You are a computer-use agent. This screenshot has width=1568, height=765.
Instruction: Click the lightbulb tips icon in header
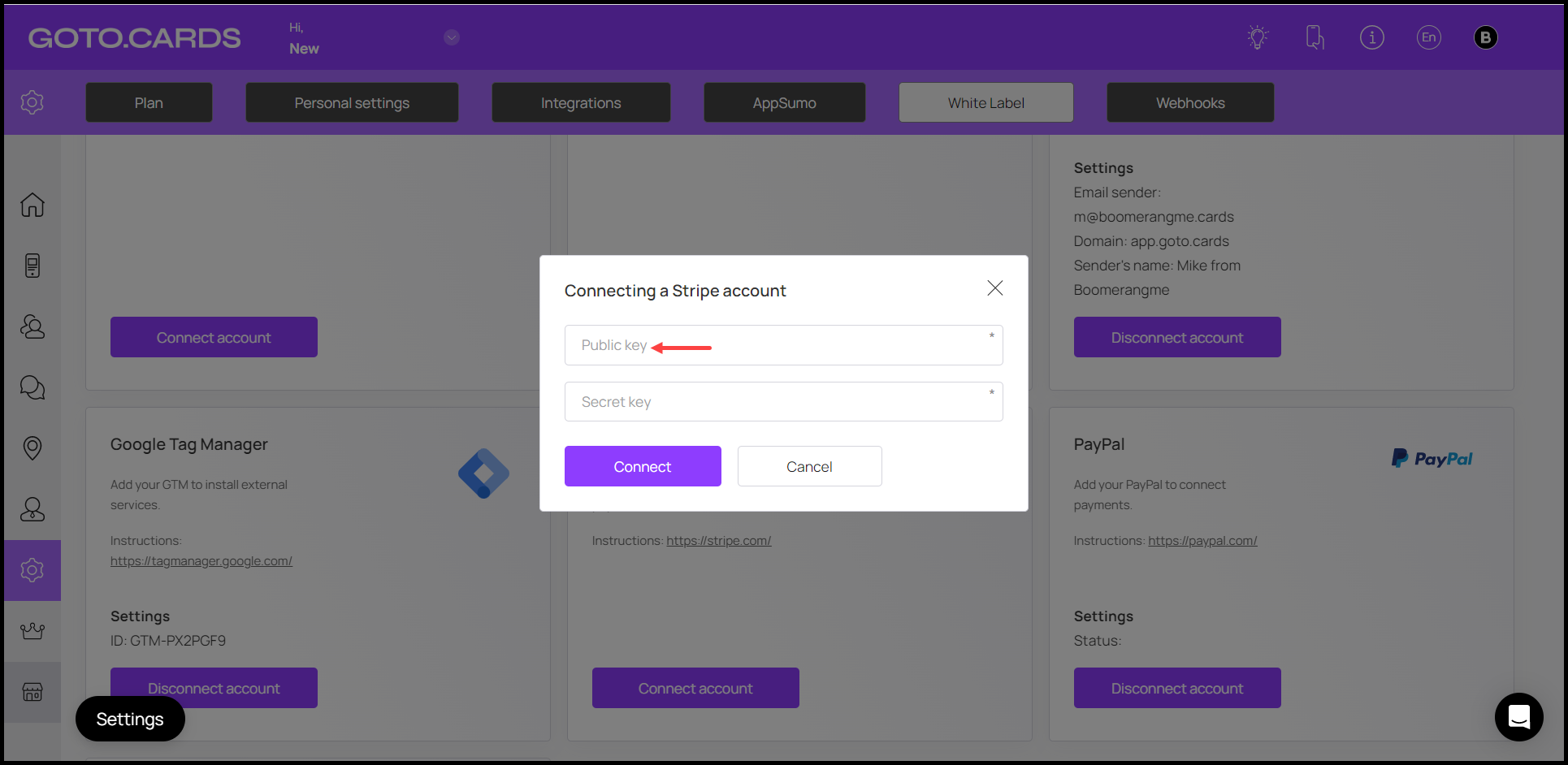(1258, 37)
